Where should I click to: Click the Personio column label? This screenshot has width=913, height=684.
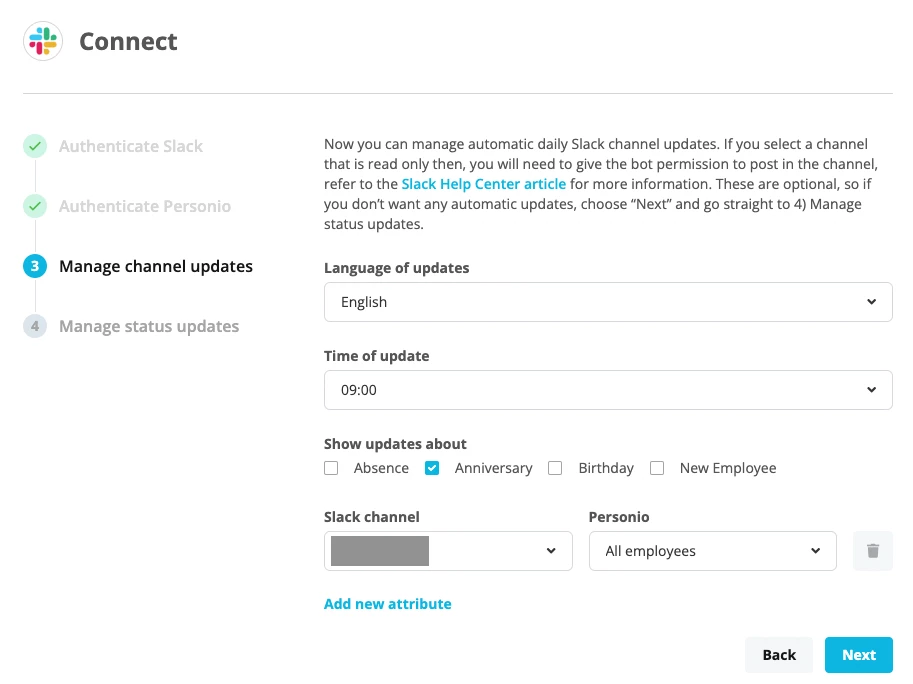click(619, 517)
